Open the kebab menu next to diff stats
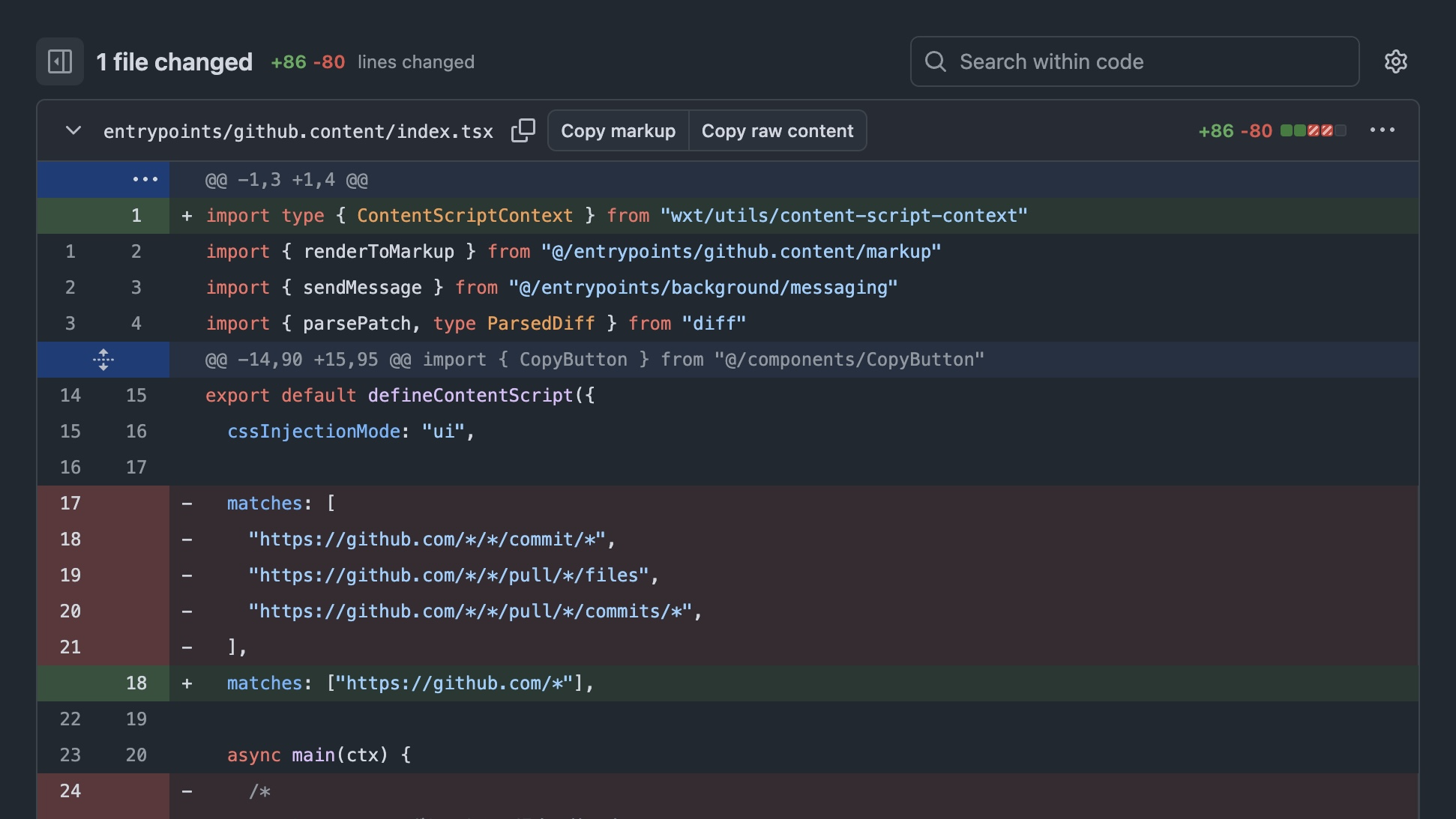 coord(1383,130)
